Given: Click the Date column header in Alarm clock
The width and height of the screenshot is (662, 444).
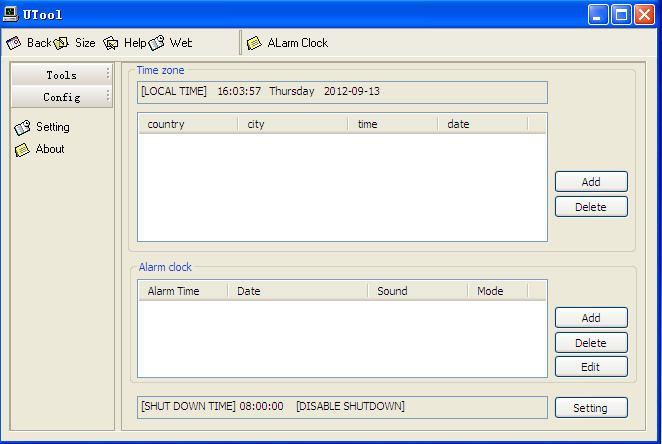Looking at the screenshot, I should [298, 291].
